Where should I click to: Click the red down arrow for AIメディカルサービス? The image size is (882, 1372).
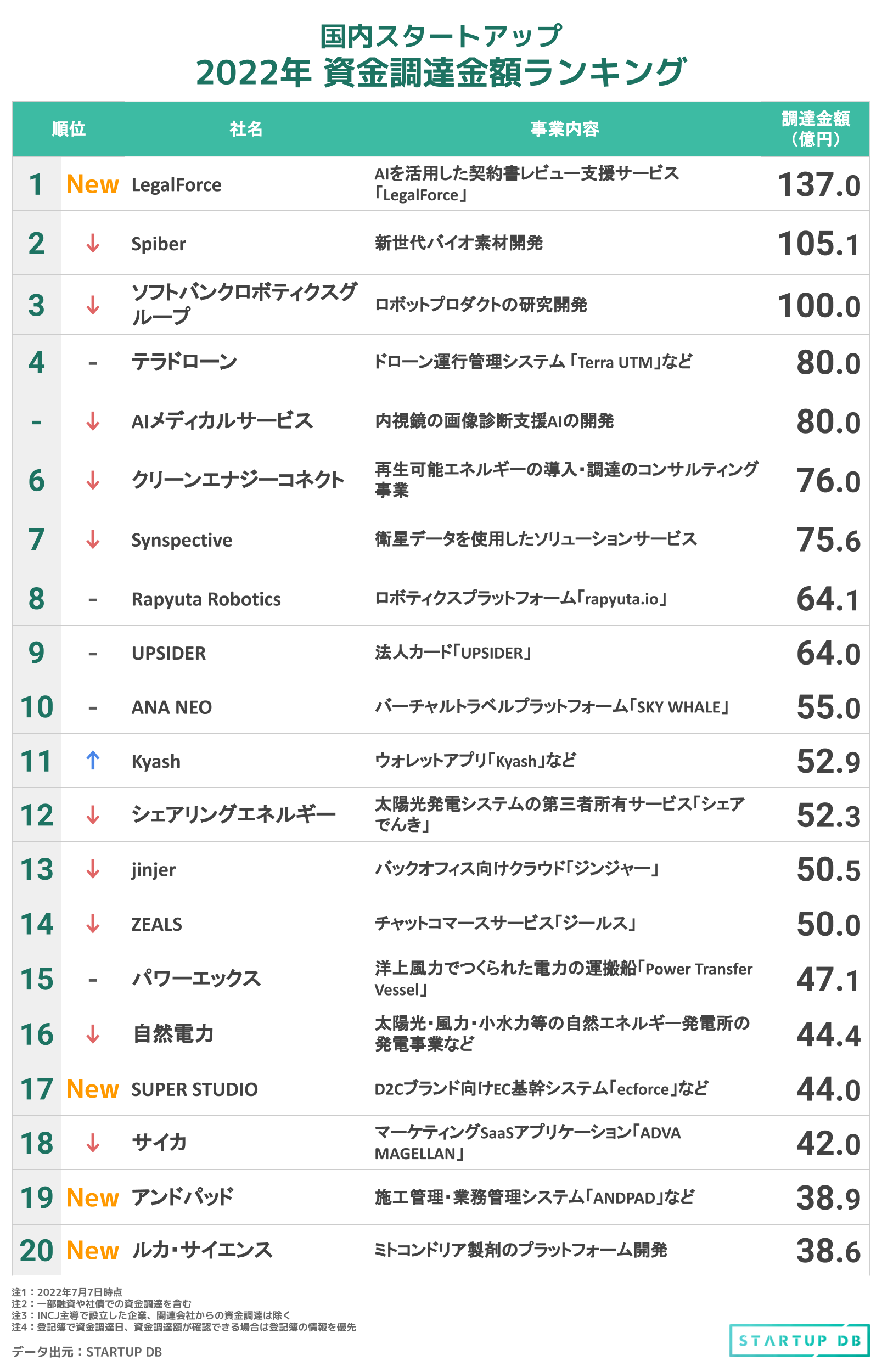pyautogui.click(x=93, y=421)
